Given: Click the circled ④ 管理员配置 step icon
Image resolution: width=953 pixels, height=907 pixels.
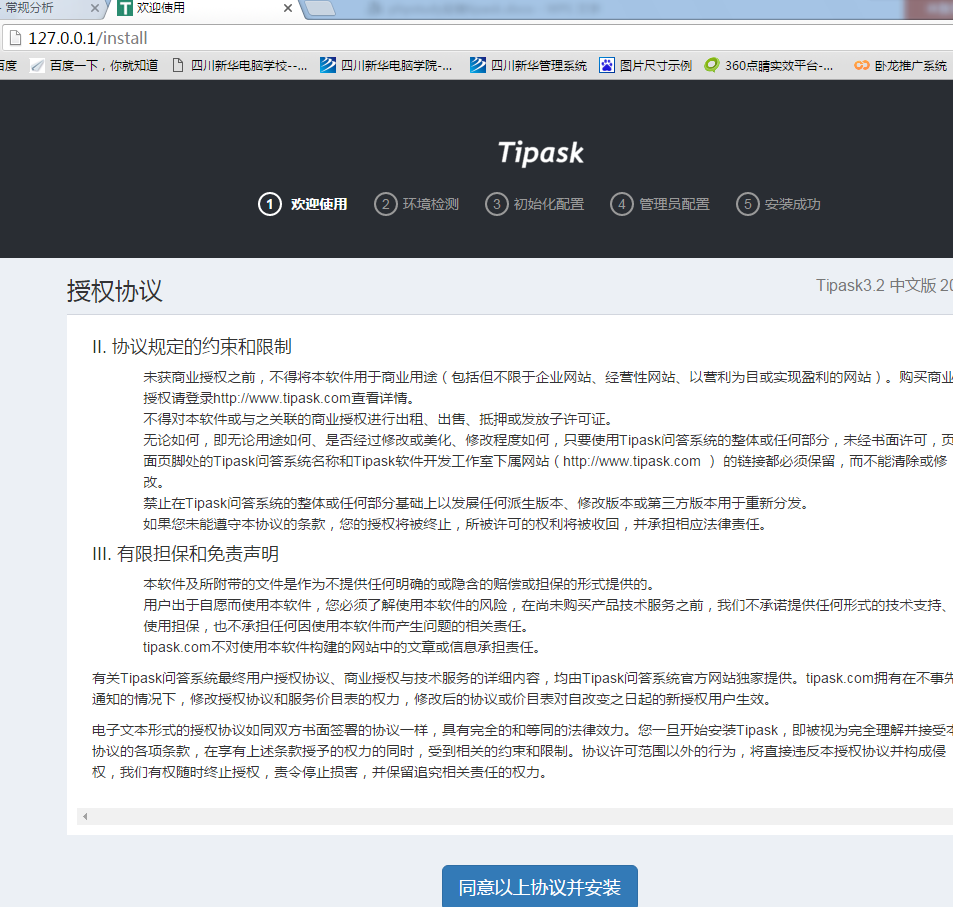Looking at the screenshot, I should [x=622, y=204].
